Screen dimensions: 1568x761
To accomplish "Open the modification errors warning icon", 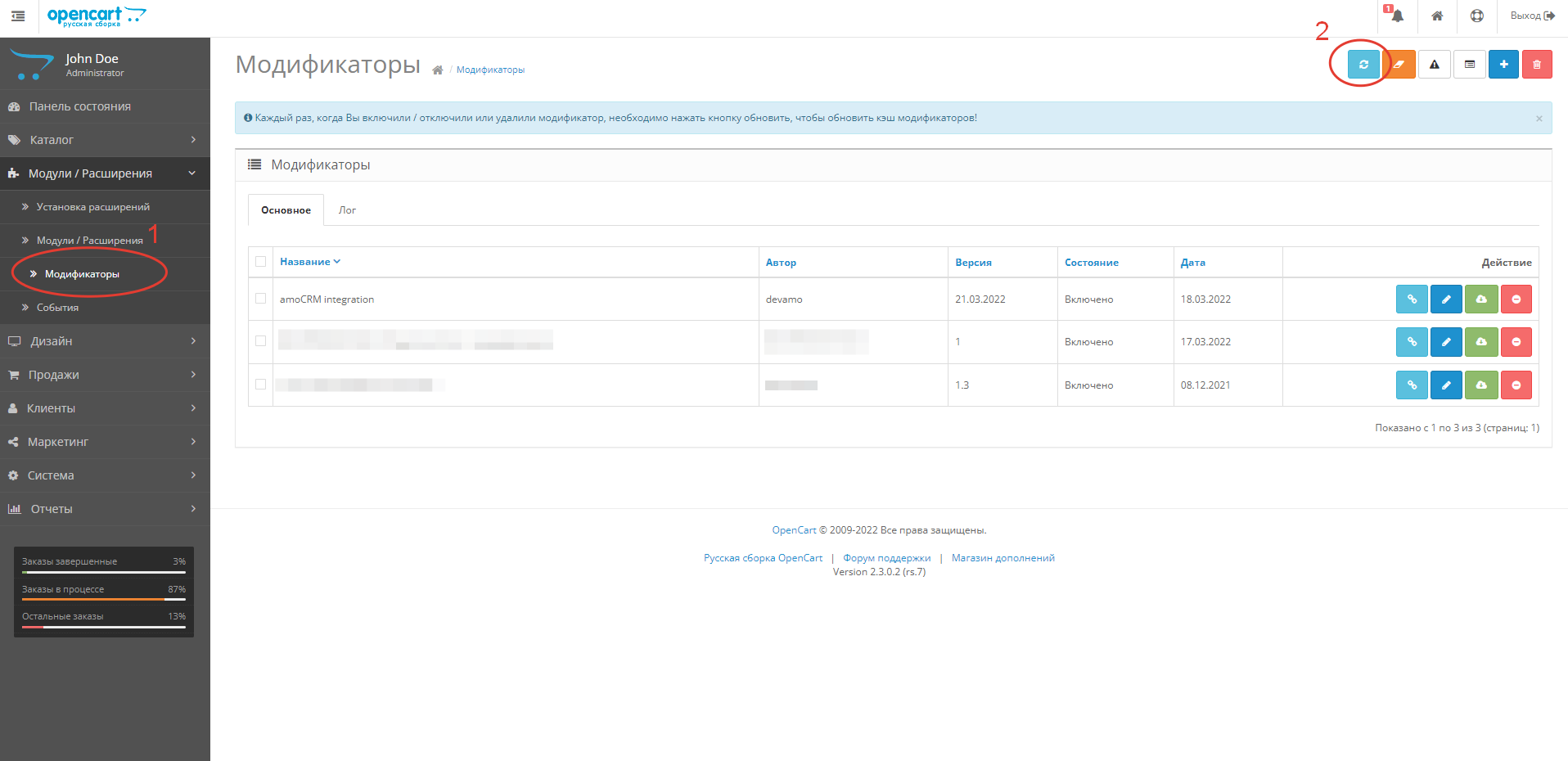I will point(1434,64).
